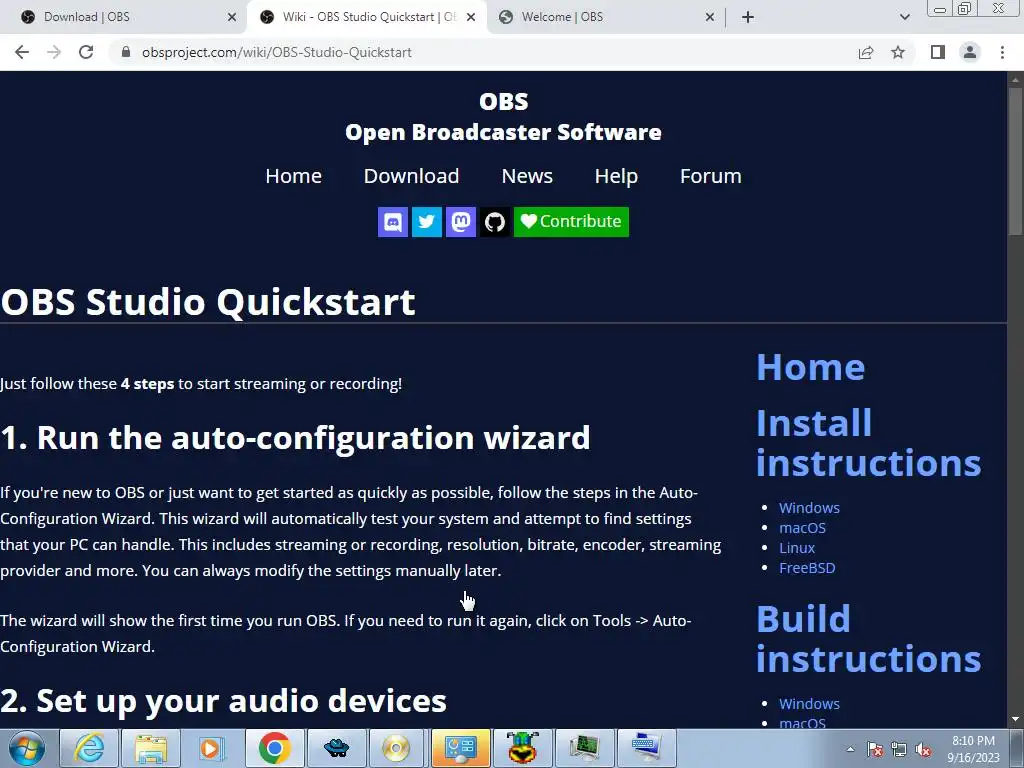Click the Action Center flag tray icon
The height and width of the screenshot is (768, 1024).
(874, 749)
